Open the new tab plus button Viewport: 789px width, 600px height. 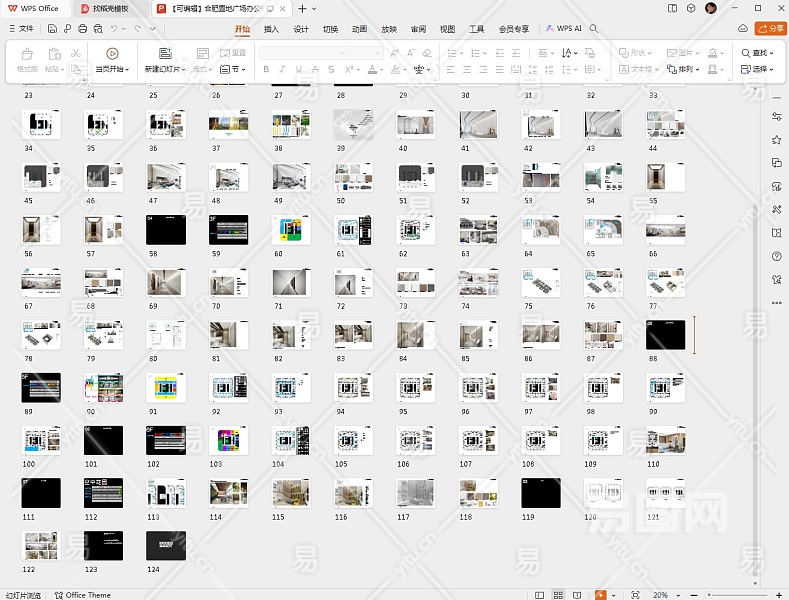point(302,8)
